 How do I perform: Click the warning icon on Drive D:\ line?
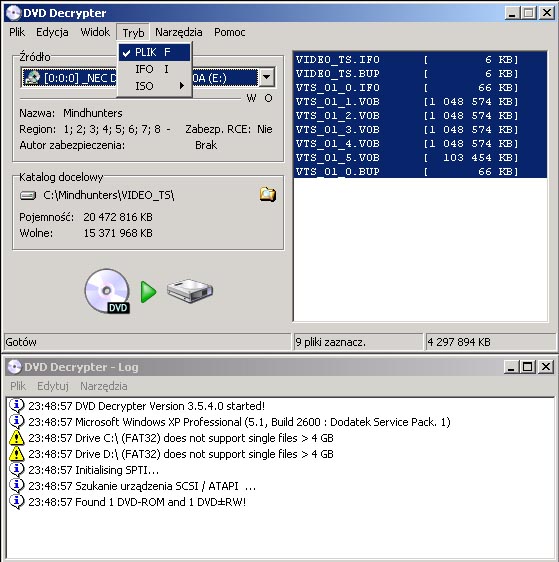(16, 454)
